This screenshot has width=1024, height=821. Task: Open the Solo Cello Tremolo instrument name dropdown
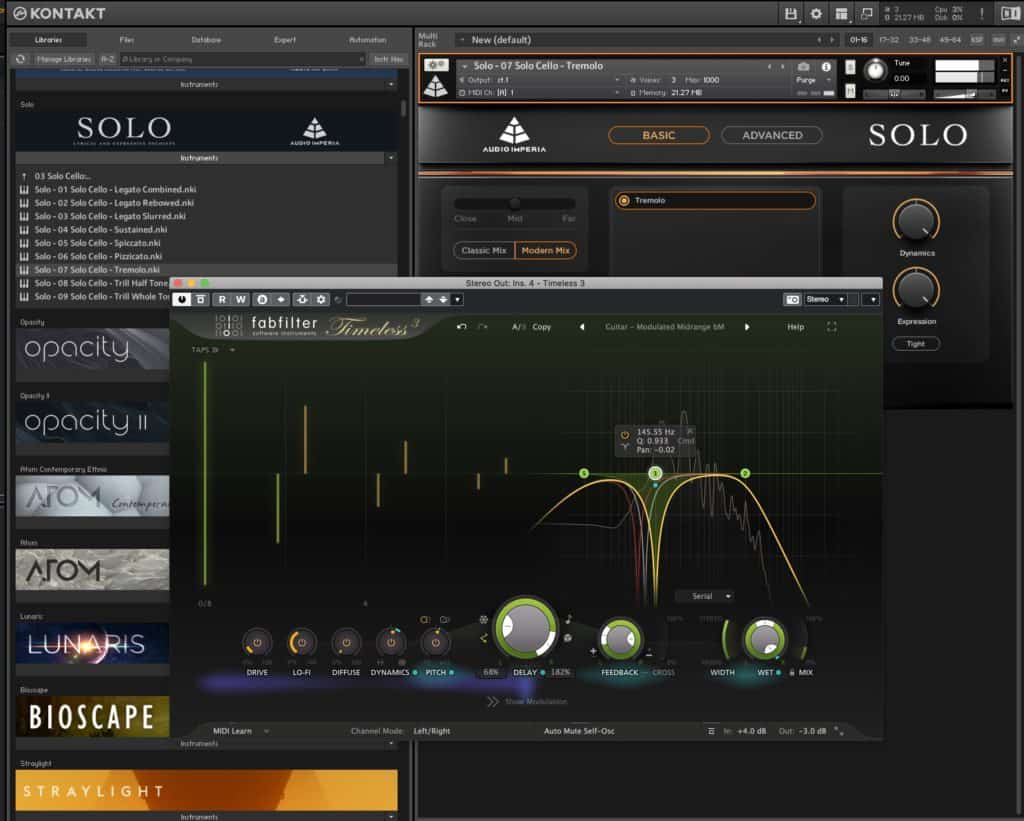[464, 66]
